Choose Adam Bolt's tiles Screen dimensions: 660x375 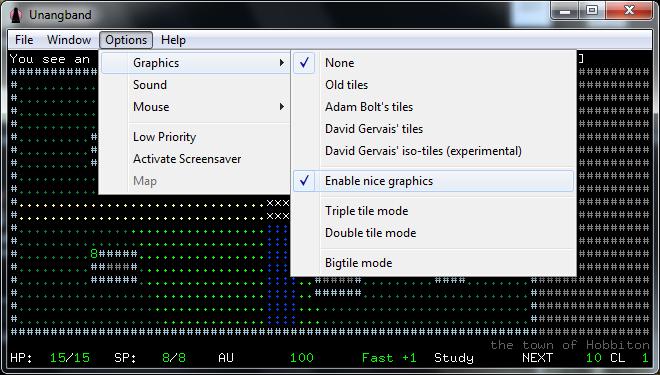(434, 106)
